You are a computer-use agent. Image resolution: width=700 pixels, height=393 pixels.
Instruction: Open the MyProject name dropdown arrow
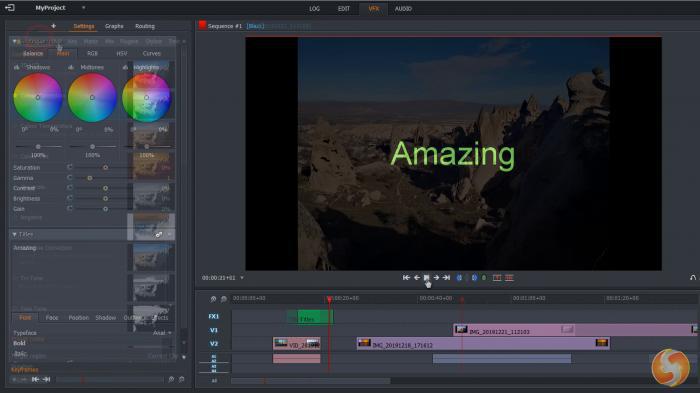83,8
